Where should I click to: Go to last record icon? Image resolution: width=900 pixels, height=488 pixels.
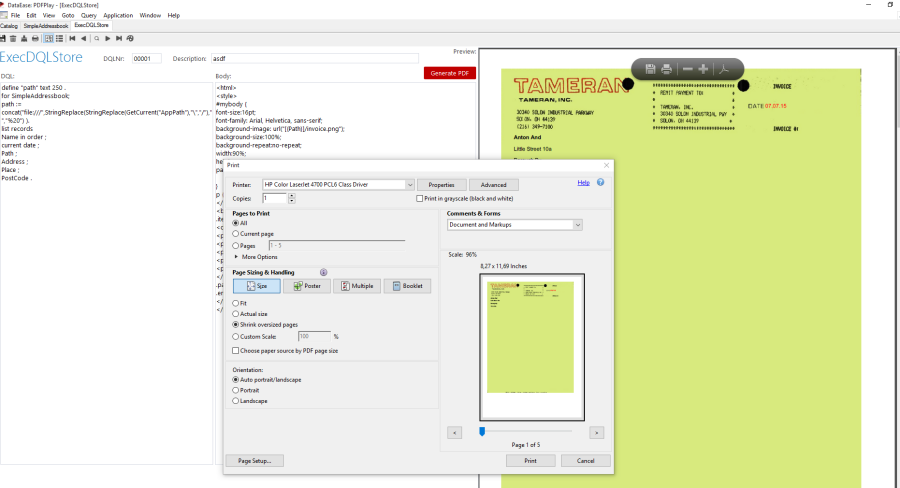pyautogui.click(x=119, y=38)
